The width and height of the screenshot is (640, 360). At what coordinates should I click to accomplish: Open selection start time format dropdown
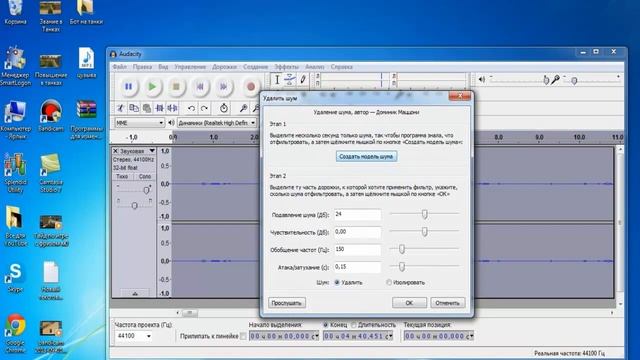[317, 336]
